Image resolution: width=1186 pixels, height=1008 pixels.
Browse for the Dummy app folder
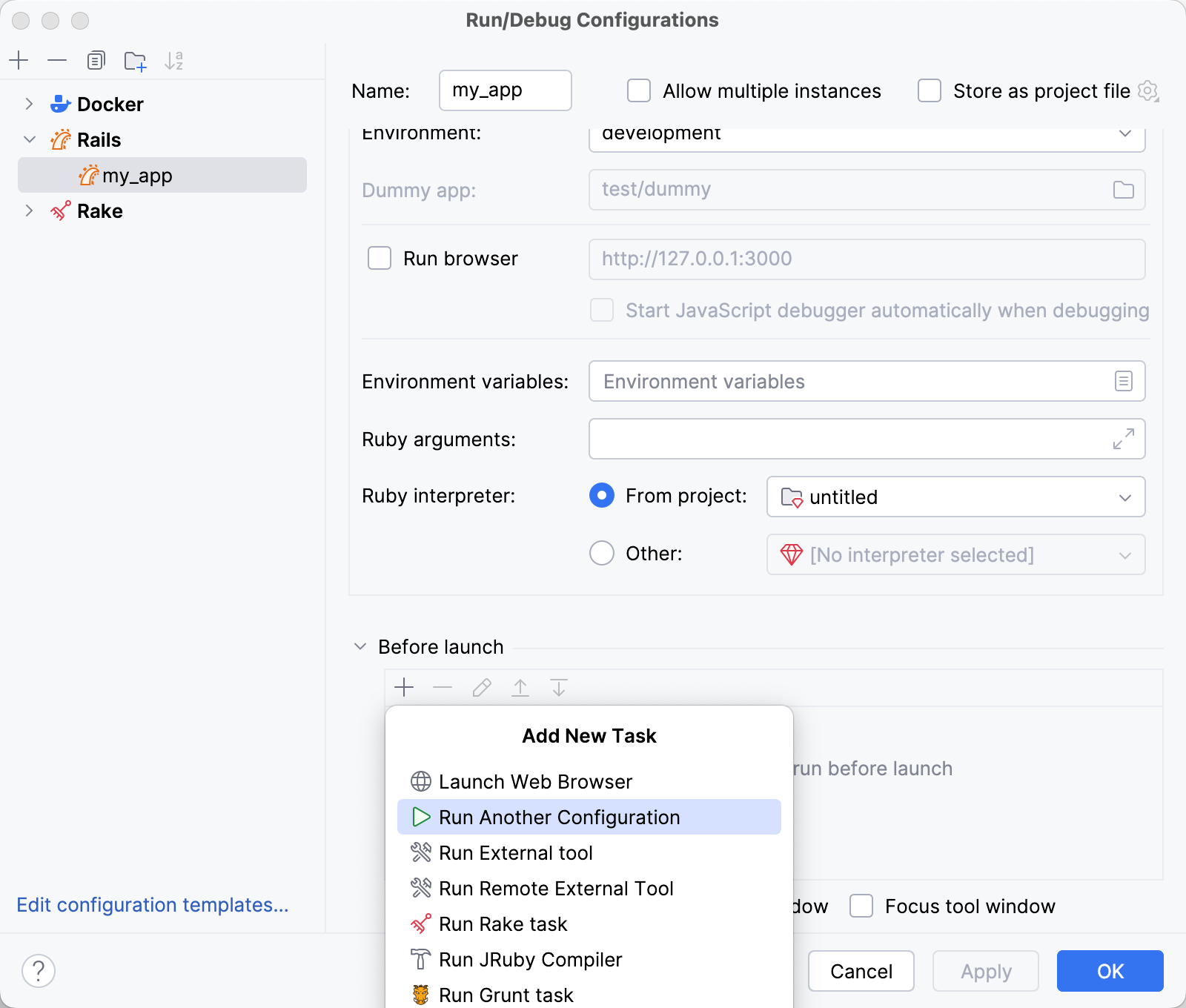[1123, 190]
